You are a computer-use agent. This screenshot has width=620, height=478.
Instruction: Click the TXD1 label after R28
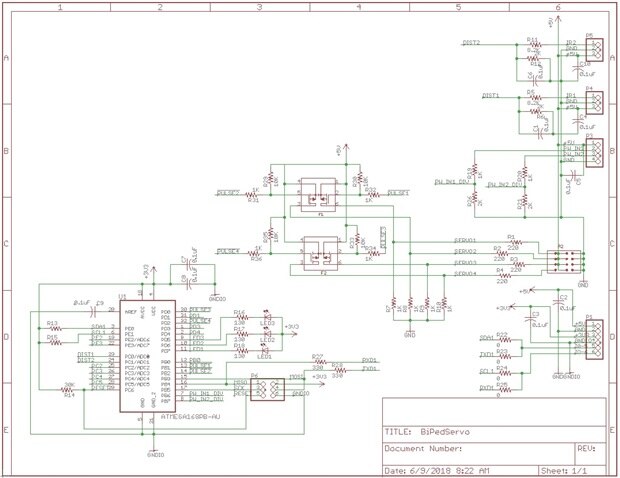(370, 368)
